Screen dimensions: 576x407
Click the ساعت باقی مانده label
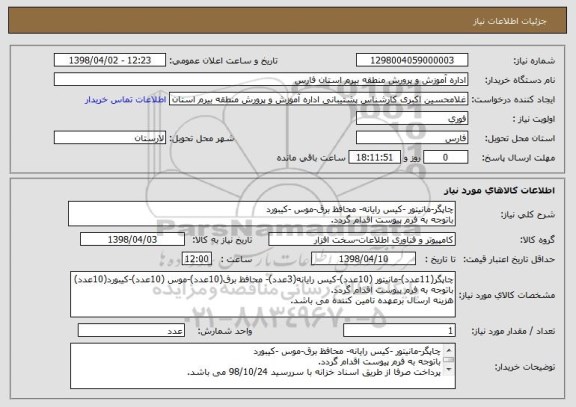[x=311, y=158]
